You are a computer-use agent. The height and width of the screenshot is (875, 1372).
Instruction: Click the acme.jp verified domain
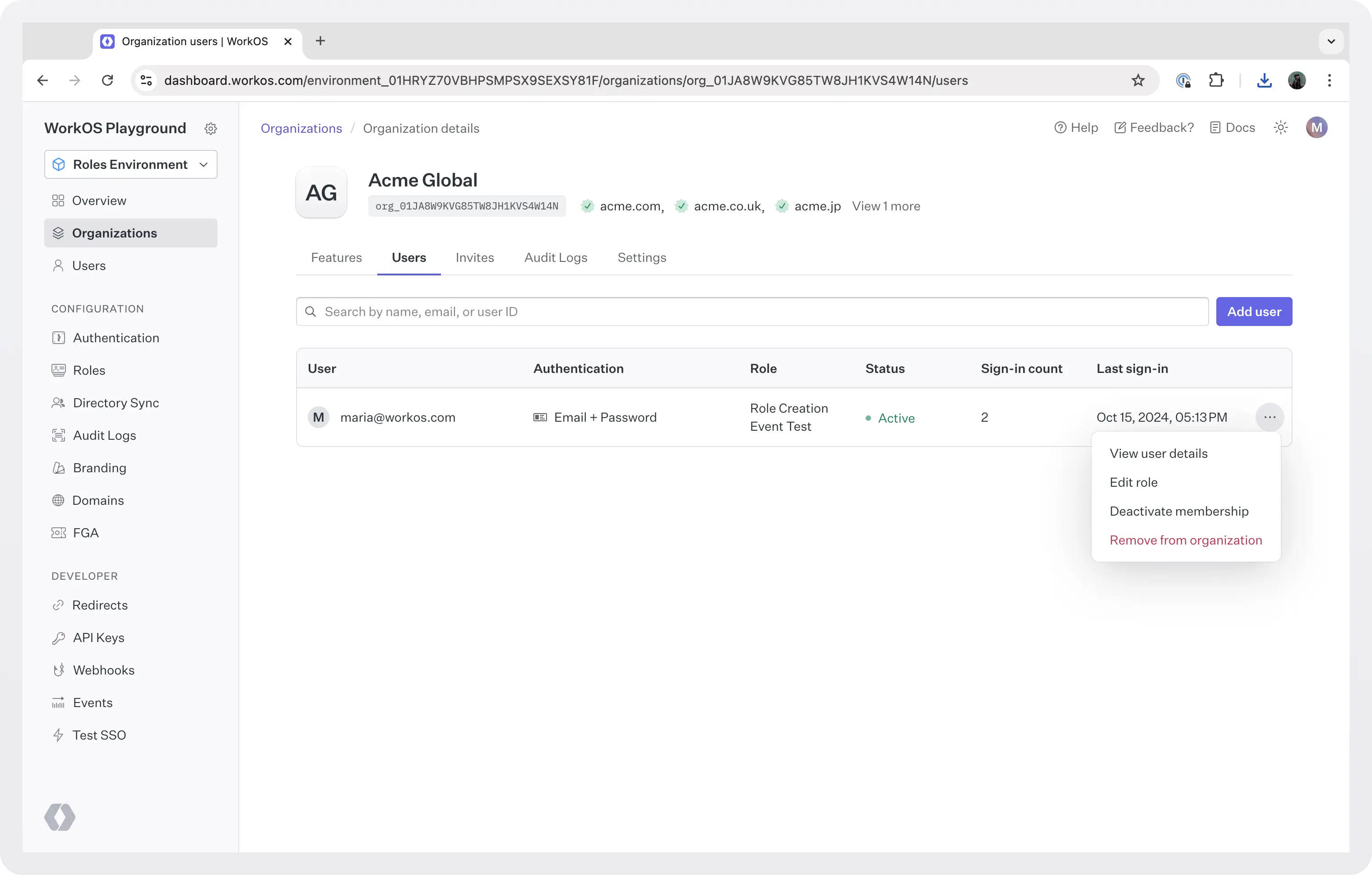click(808, 206)
